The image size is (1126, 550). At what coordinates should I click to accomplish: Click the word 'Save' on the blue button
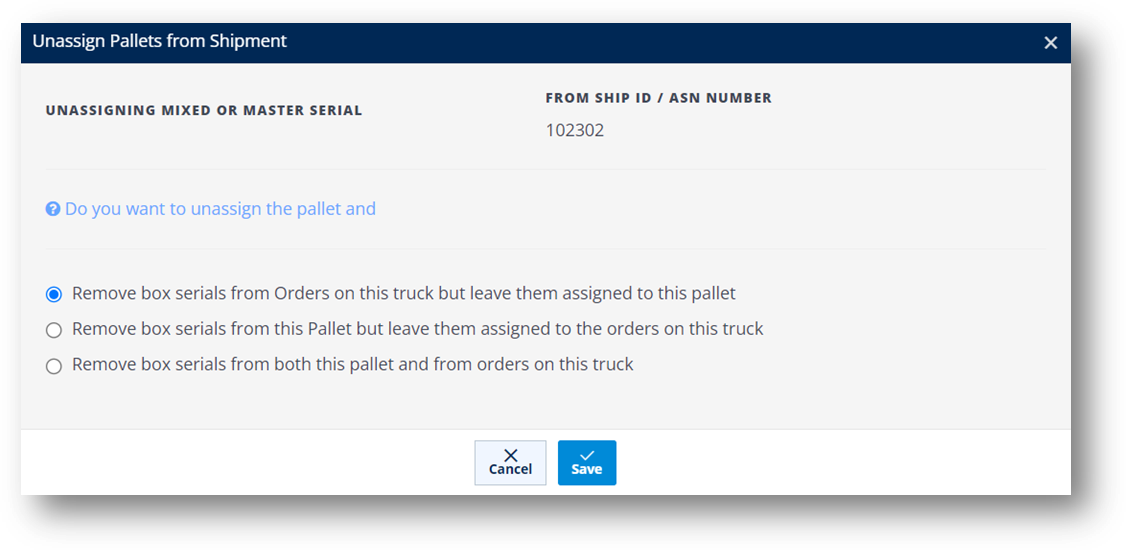point(587,470)
